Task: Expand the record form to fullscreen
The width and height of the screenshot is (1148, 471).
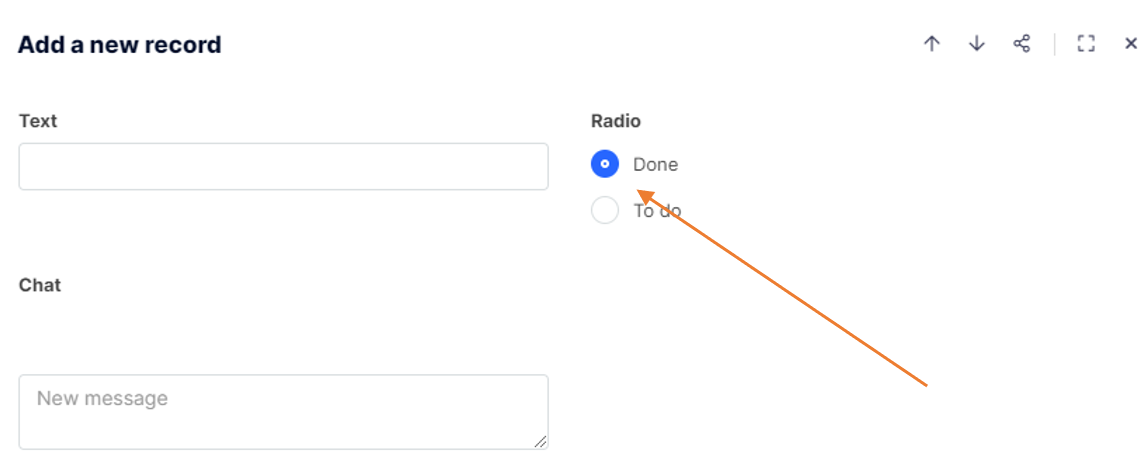Action: point(1086,44)
